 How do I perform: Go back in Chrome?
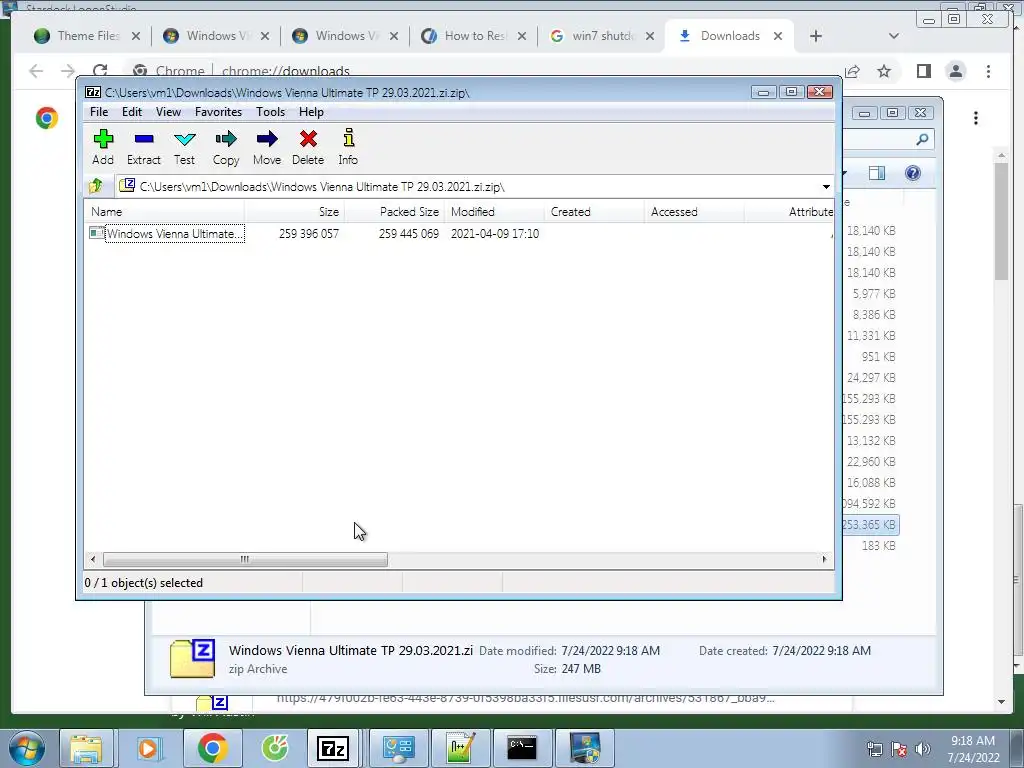(36, 71)
